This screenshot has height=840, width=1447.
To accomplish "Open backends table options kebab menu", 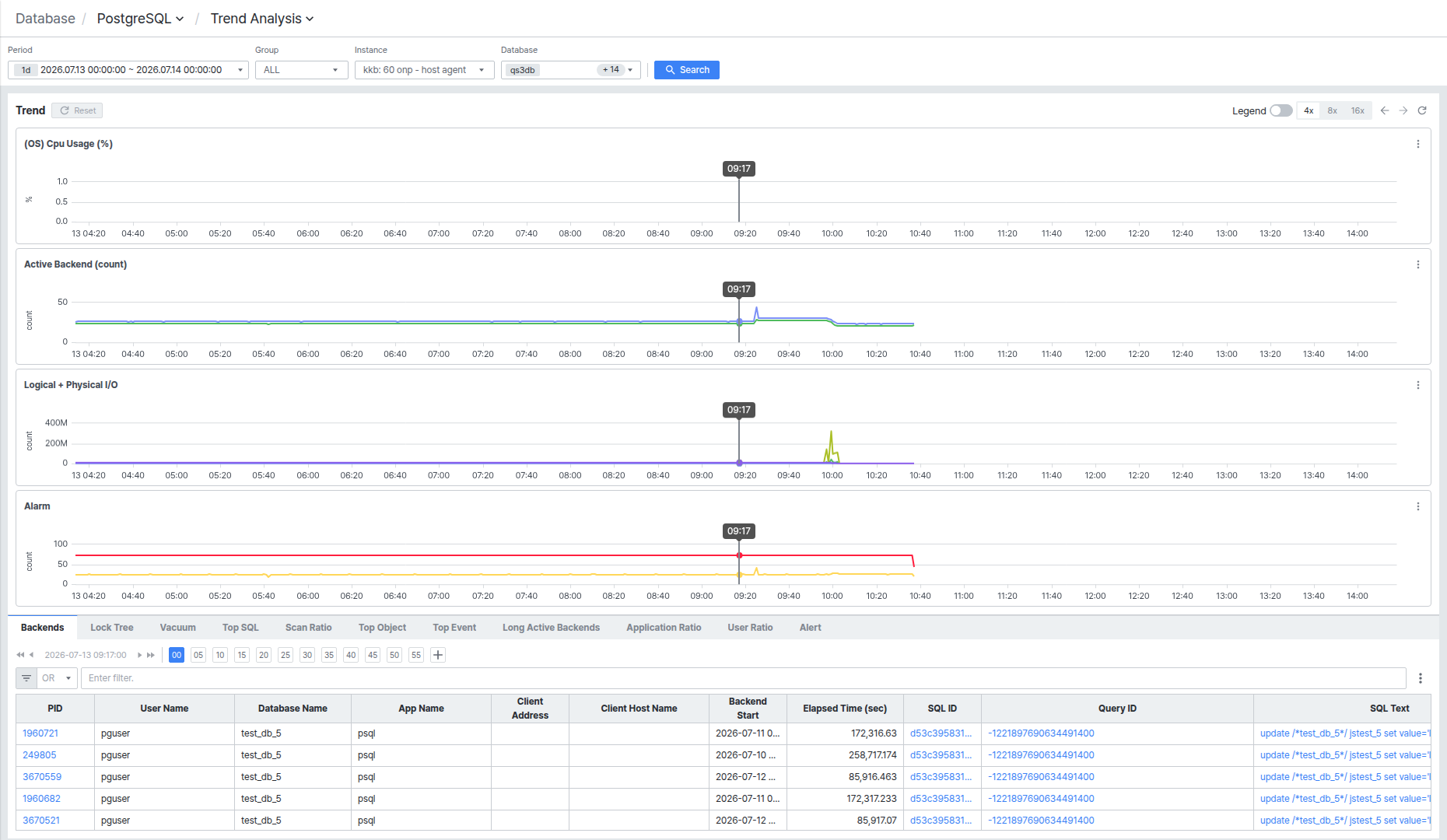I will click(x=1421, y=678).
